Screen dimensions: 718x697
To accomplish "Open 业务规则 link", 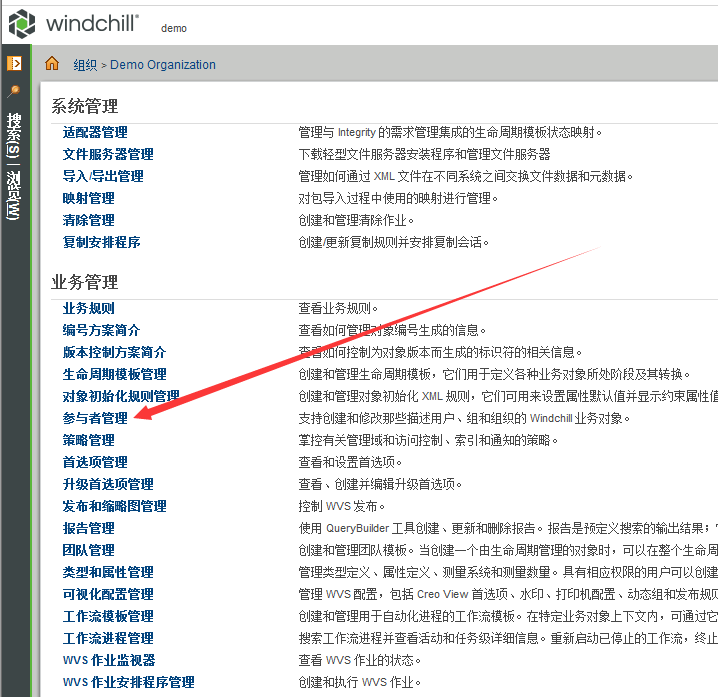I will click(x=89, y=308).
